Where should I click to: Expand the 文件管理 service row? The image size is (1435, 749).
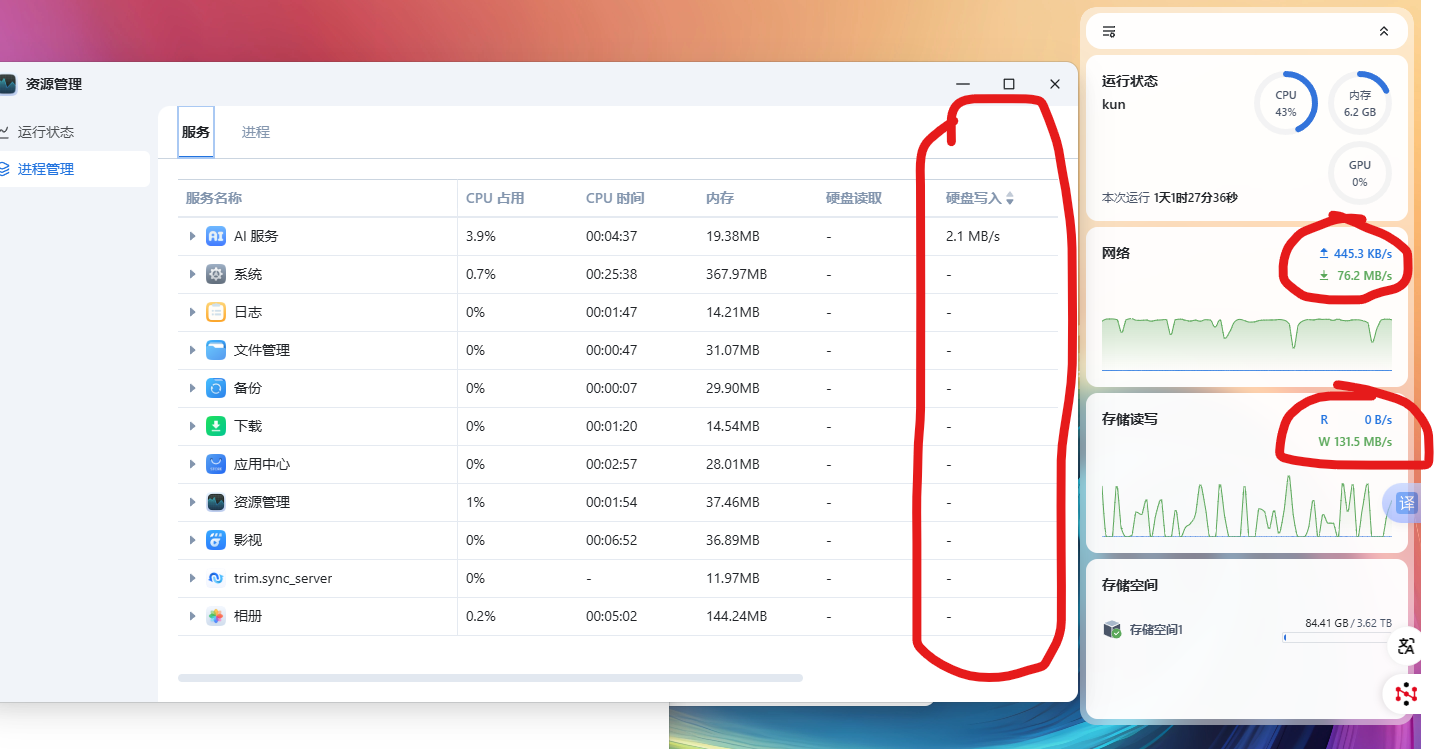pos(192,350)
